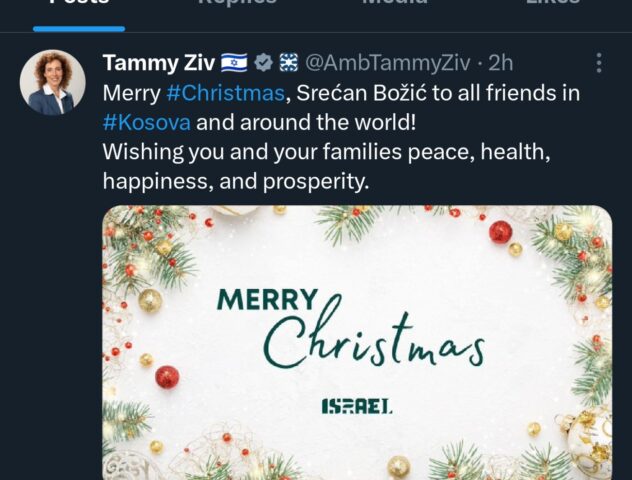Open the #Kosova hashtag link
632x480 pixels.
[147, 123]
